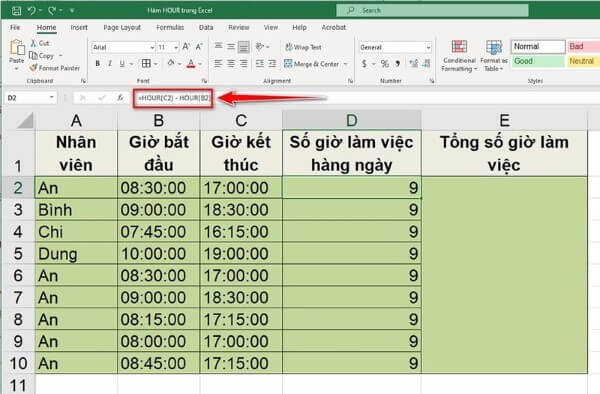This screenshot has width=600, height=394.
Task: Open the File menu
Action: pyautogui.click(x=15, y=28)
